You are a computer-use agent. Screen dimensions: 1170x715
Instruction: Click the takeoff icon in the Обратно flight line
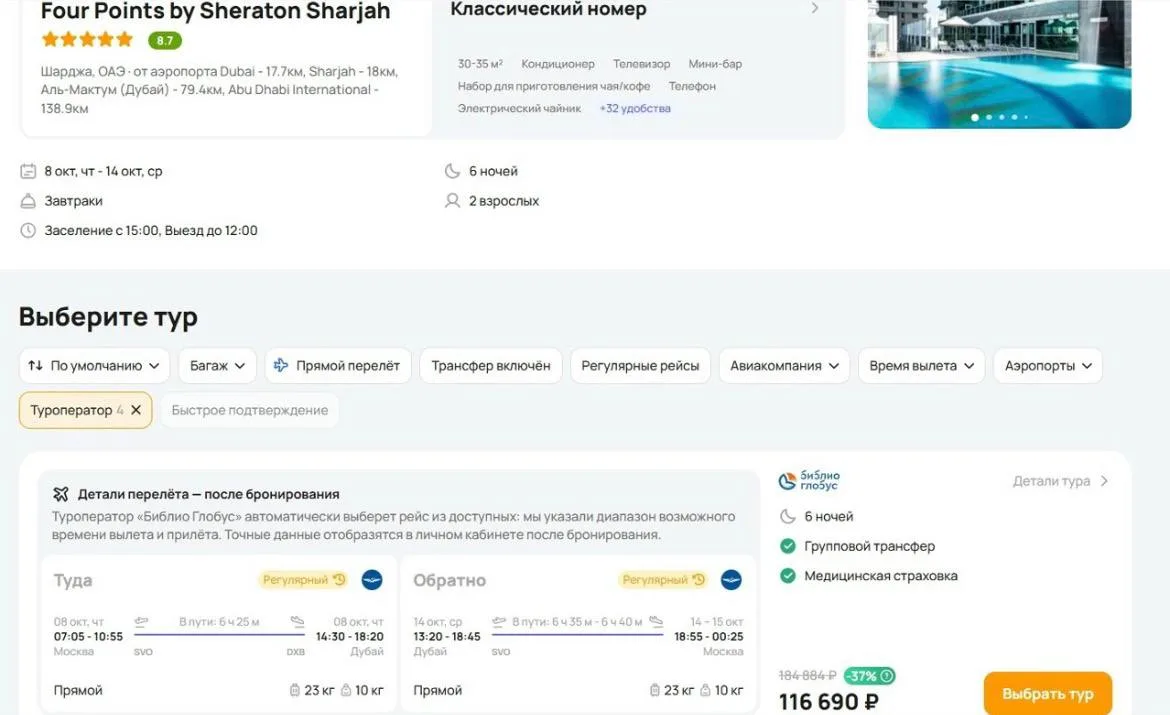click(499, 621)
